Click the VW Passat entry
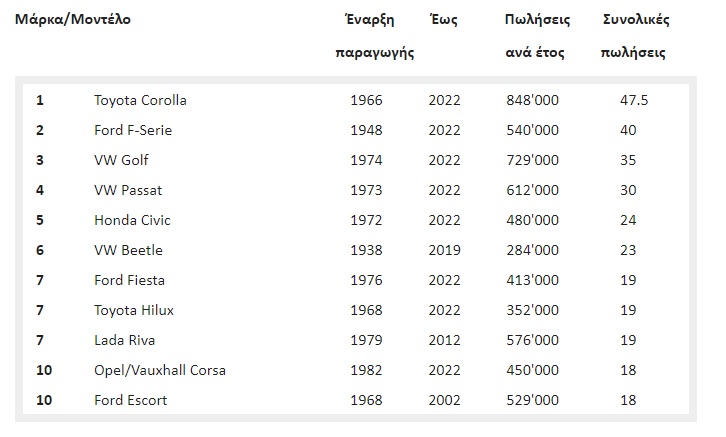 [x=128, y=190]
